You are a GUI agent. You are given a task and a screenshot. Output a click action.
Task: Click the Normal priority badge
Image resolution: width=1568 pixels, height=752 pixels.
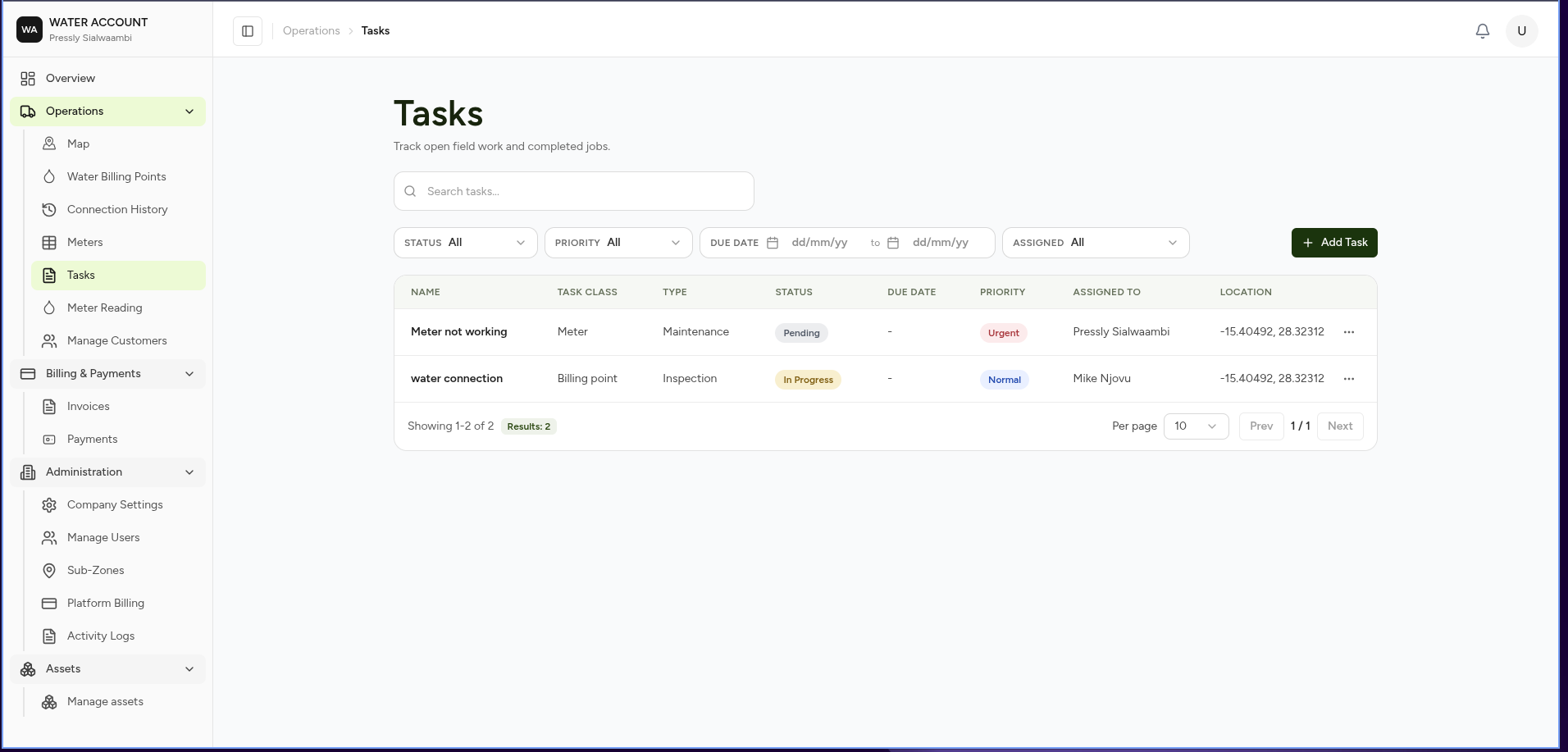tap(1005, 380)
